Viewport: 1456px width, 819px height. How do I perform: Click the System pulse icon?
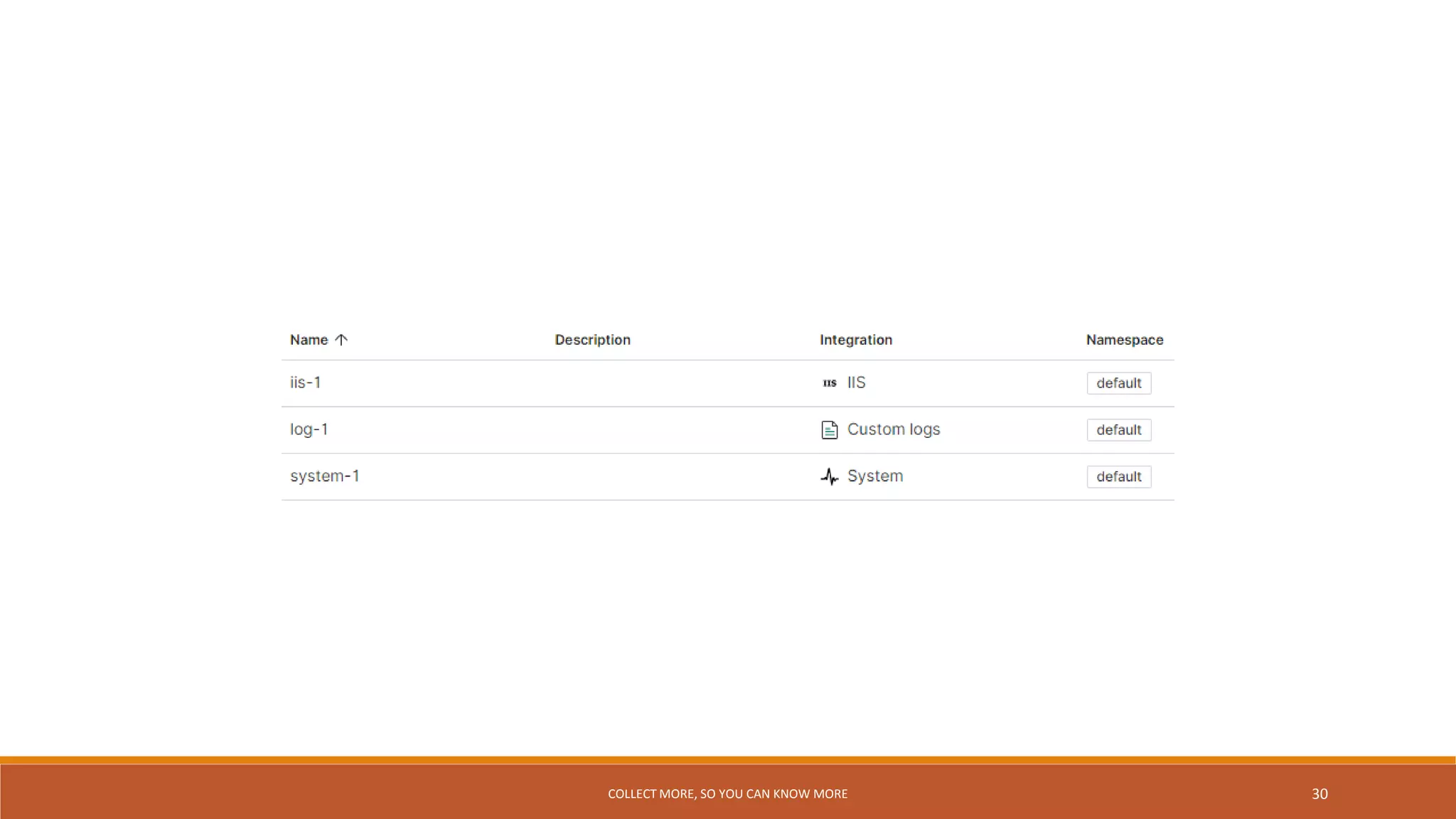click(829, 476)
